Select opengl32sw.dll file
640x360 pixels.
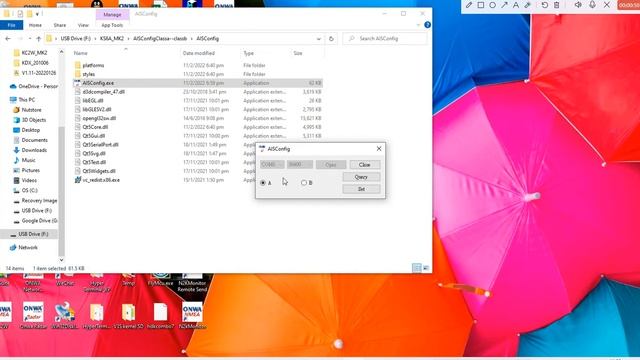point(99,118)
